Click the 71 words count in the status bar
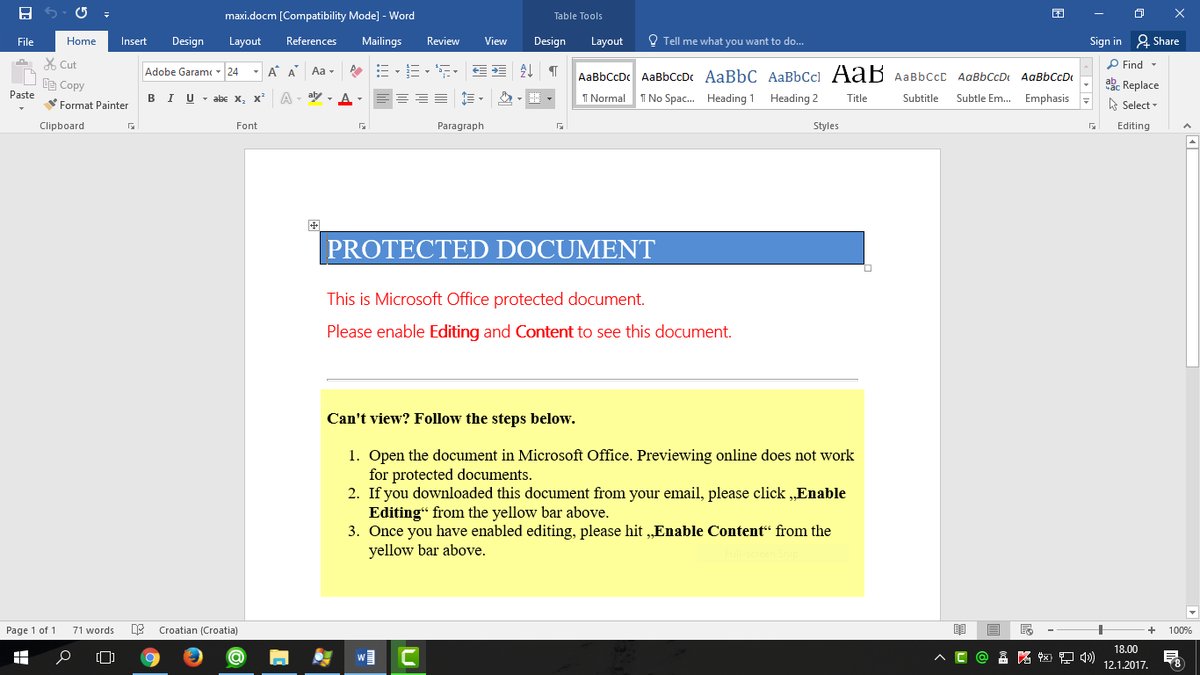Screen dimensions: 1200x675 tap(93, 630)
